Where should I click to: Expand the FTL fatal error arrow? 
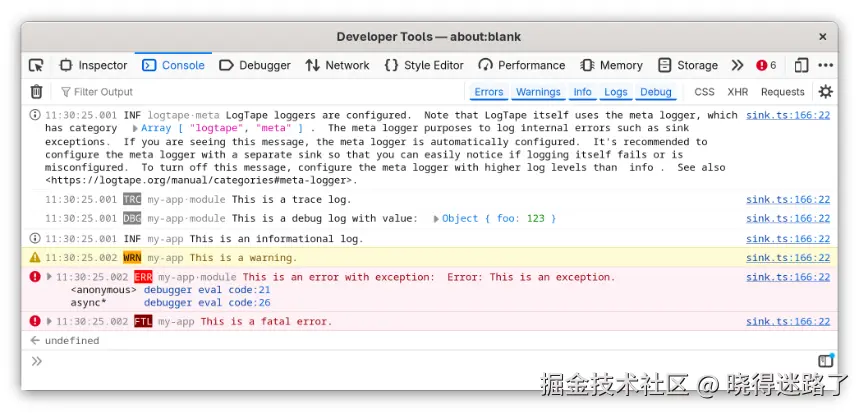tap(49, 321)
